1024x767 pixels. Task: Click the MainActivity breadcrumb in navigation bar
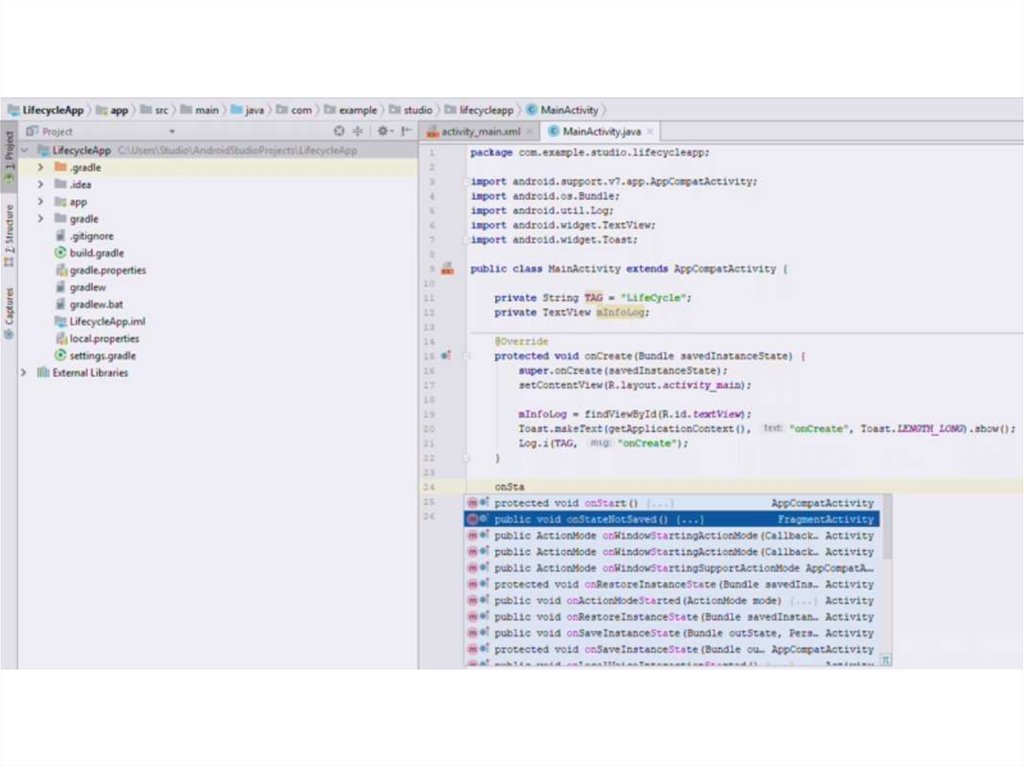567,110
